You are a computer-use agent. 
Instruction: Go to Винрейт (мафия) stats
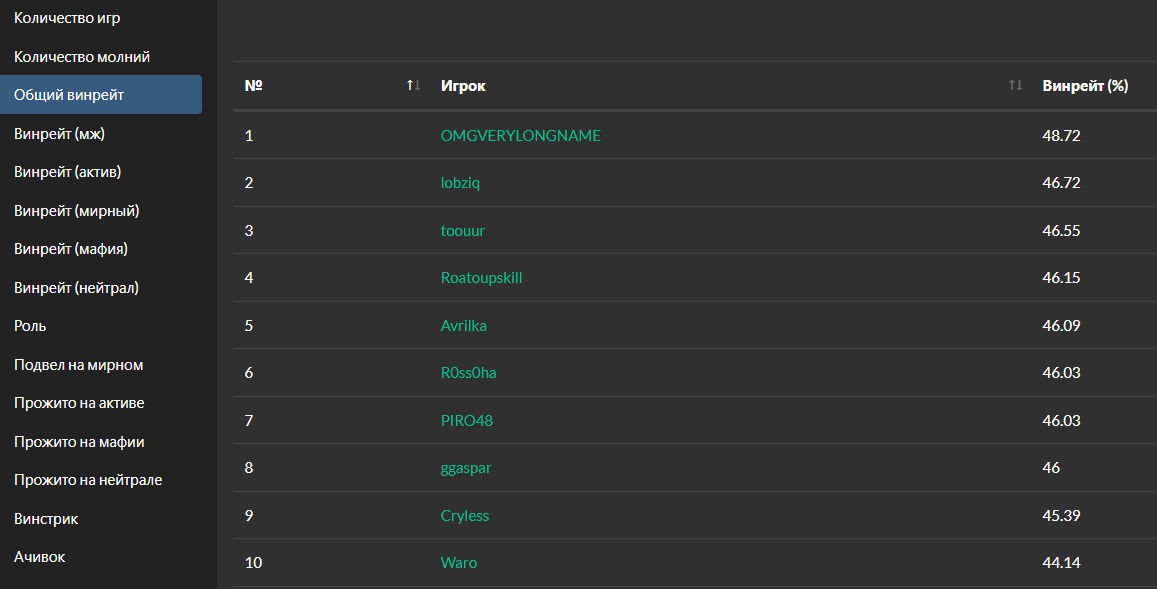[71, 249]
